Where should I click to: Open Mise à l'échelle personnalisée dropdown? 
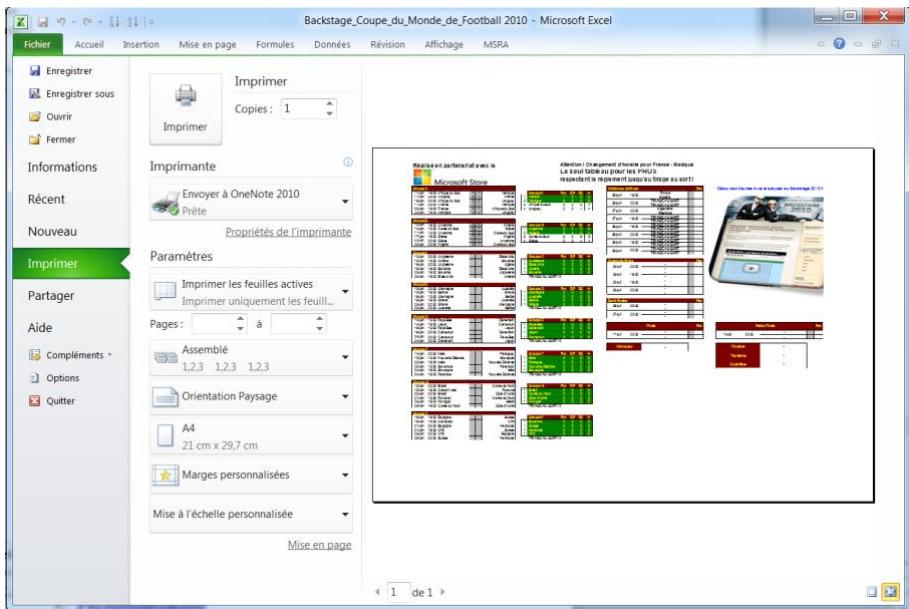(251, 515)
